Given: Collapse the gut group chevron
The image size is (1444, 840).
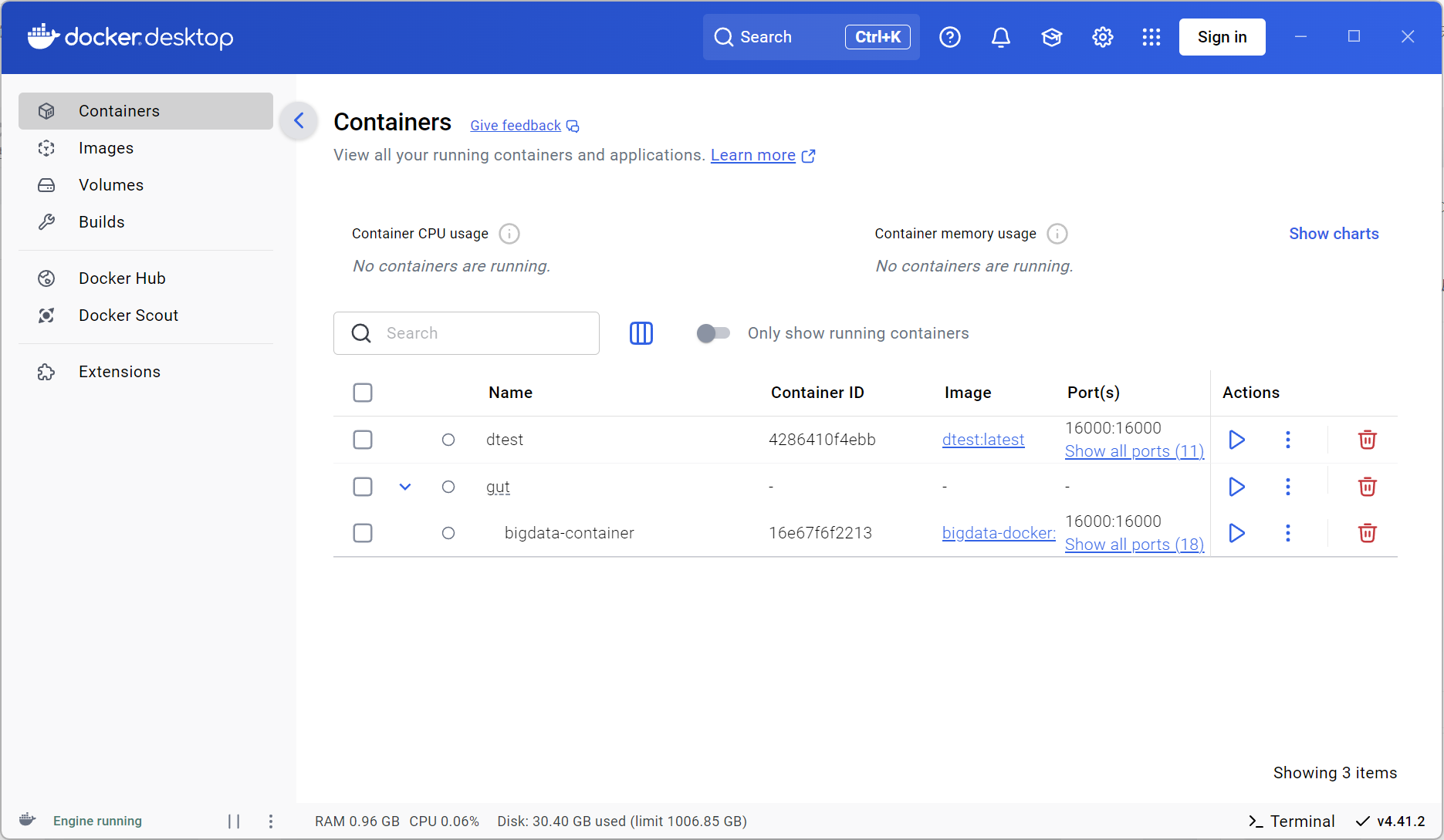Looking at the screenshot, I should pos(405,487).
